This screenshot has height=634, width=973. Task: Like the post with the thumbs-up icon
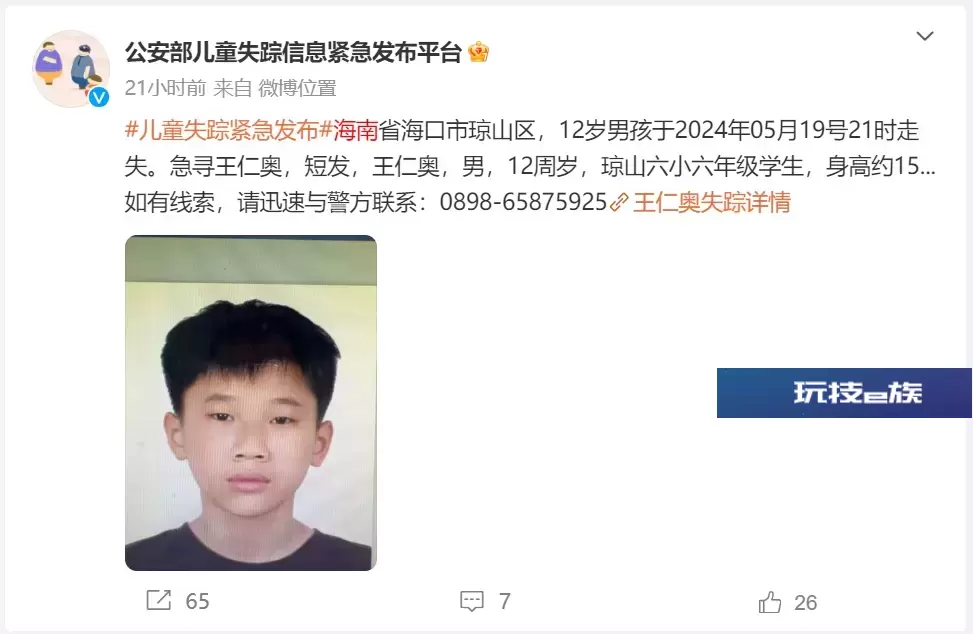769,602
